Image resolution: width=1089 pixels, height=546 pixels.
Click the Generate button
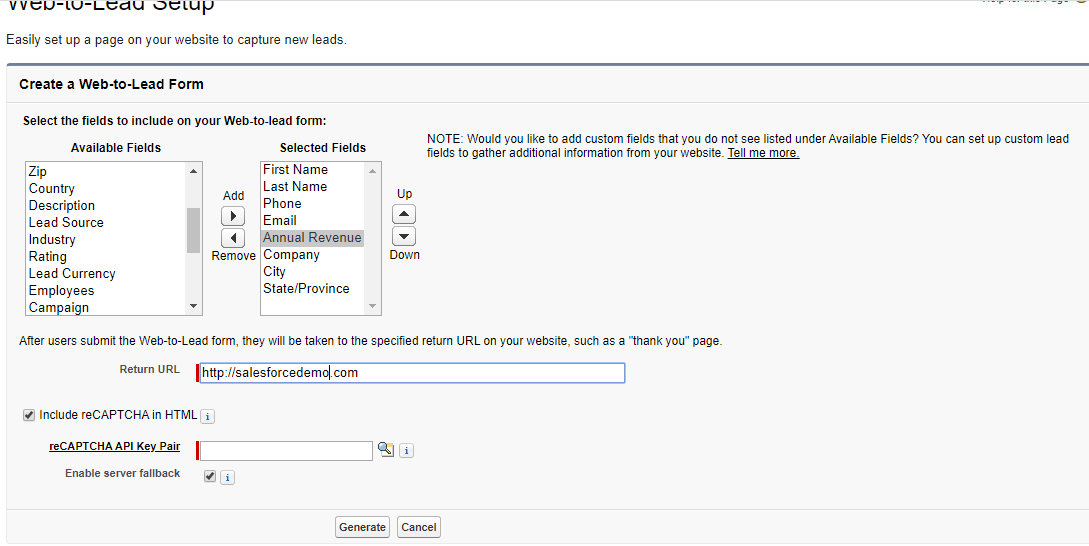point(362,527)
